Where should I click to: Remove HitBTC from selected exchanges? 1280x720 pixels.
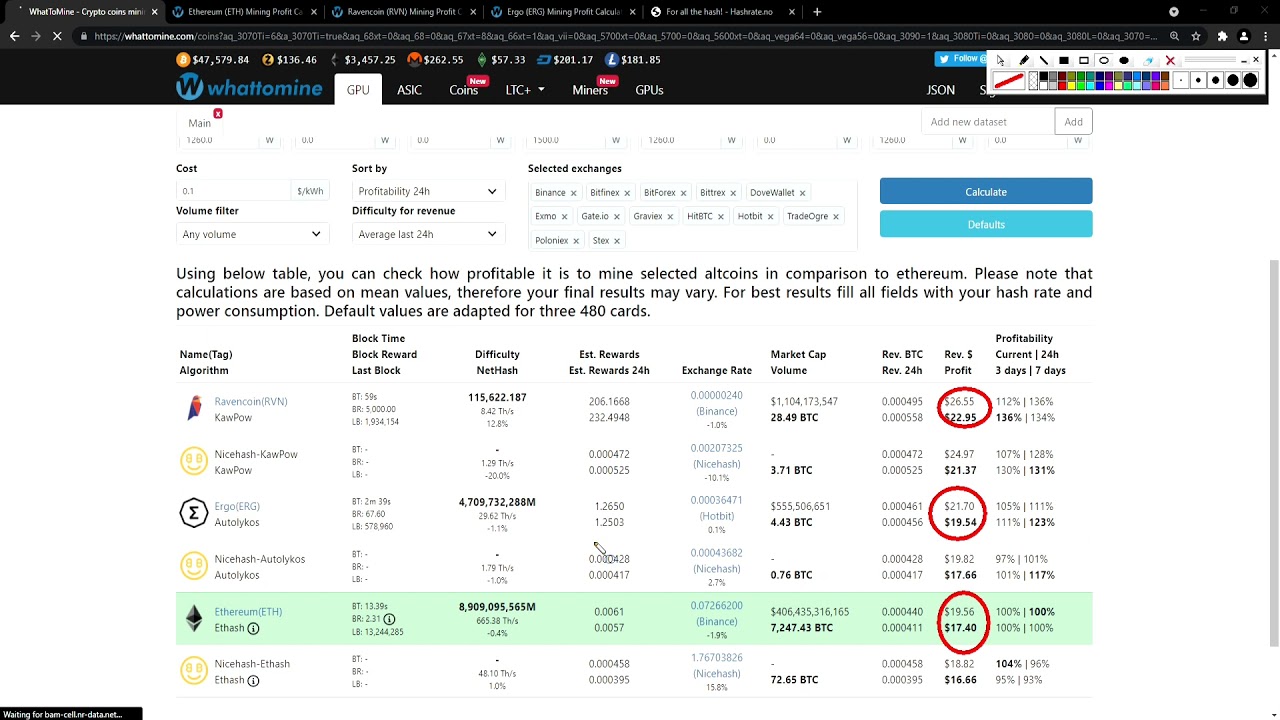pyautogui.click(x=720, y=217)
